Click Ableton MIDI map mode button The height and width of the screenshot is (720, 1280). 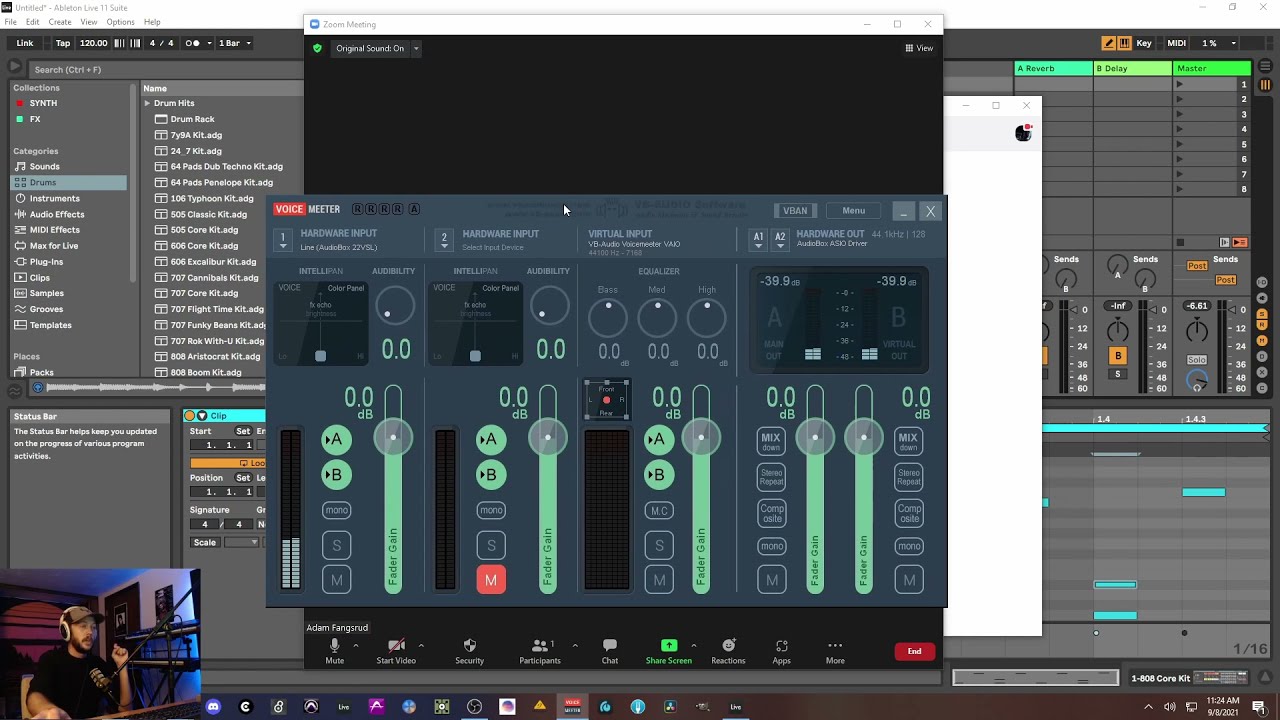1176,43
